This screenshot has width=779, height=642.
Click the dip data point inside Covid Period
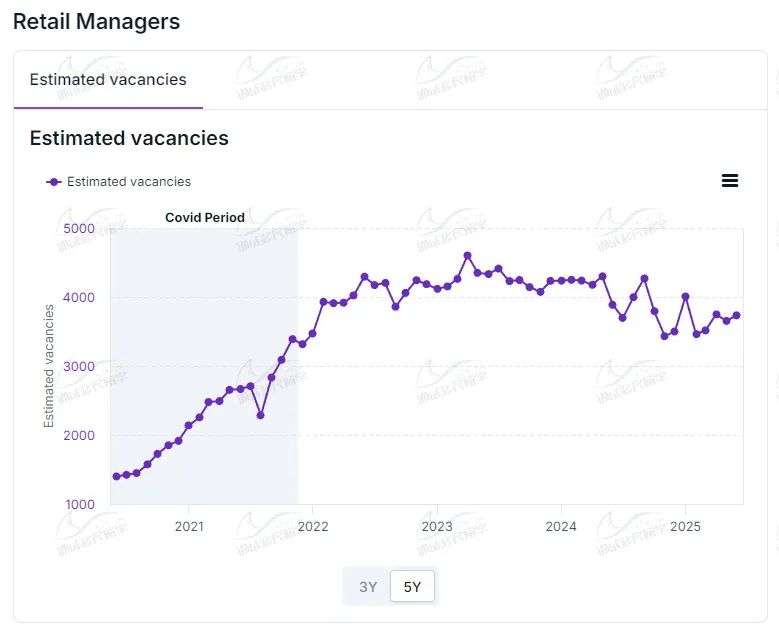tap(260, 415)
